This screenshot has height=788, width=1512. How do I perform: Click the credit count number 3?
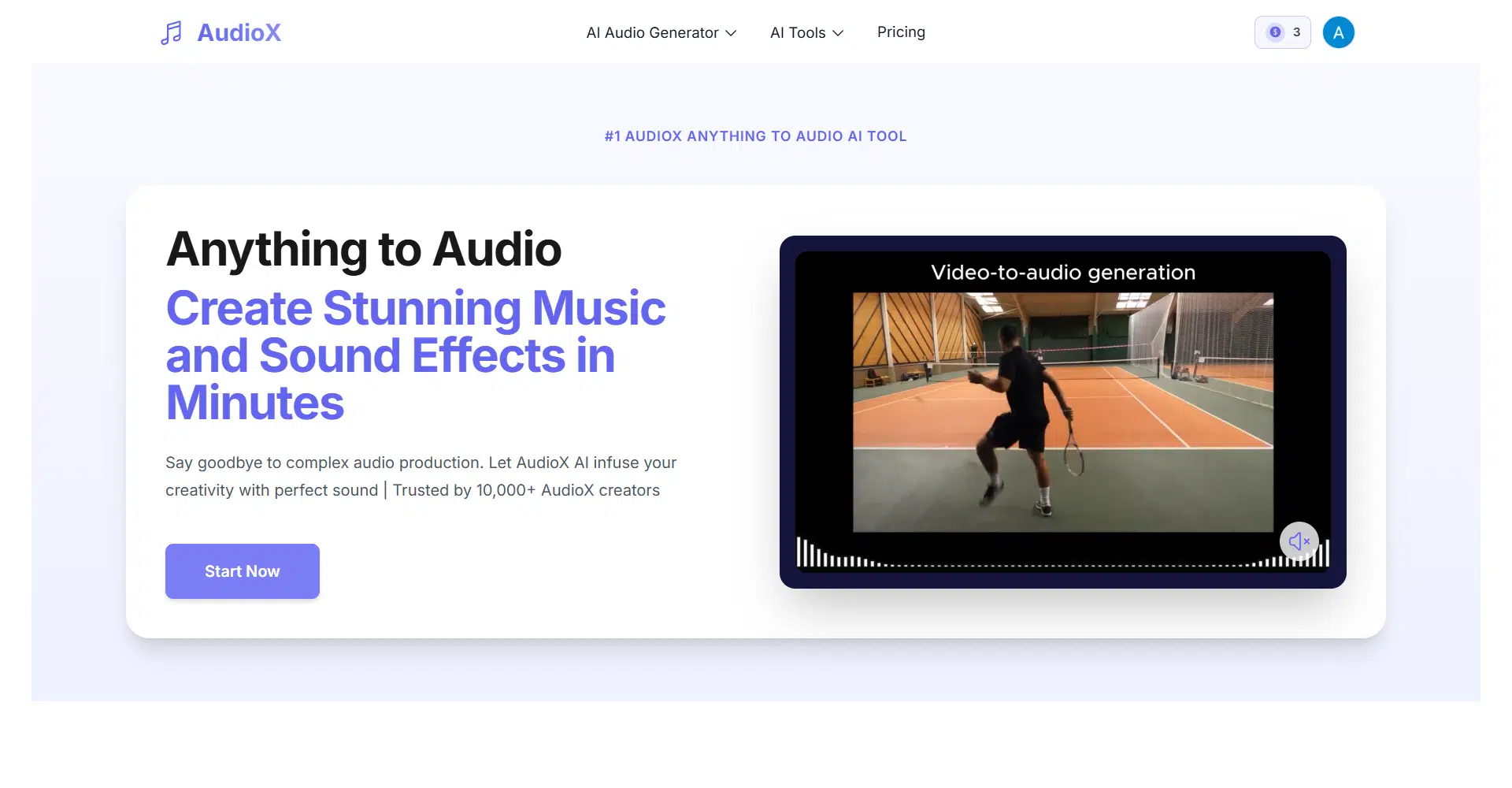(x=1296, y=32)
